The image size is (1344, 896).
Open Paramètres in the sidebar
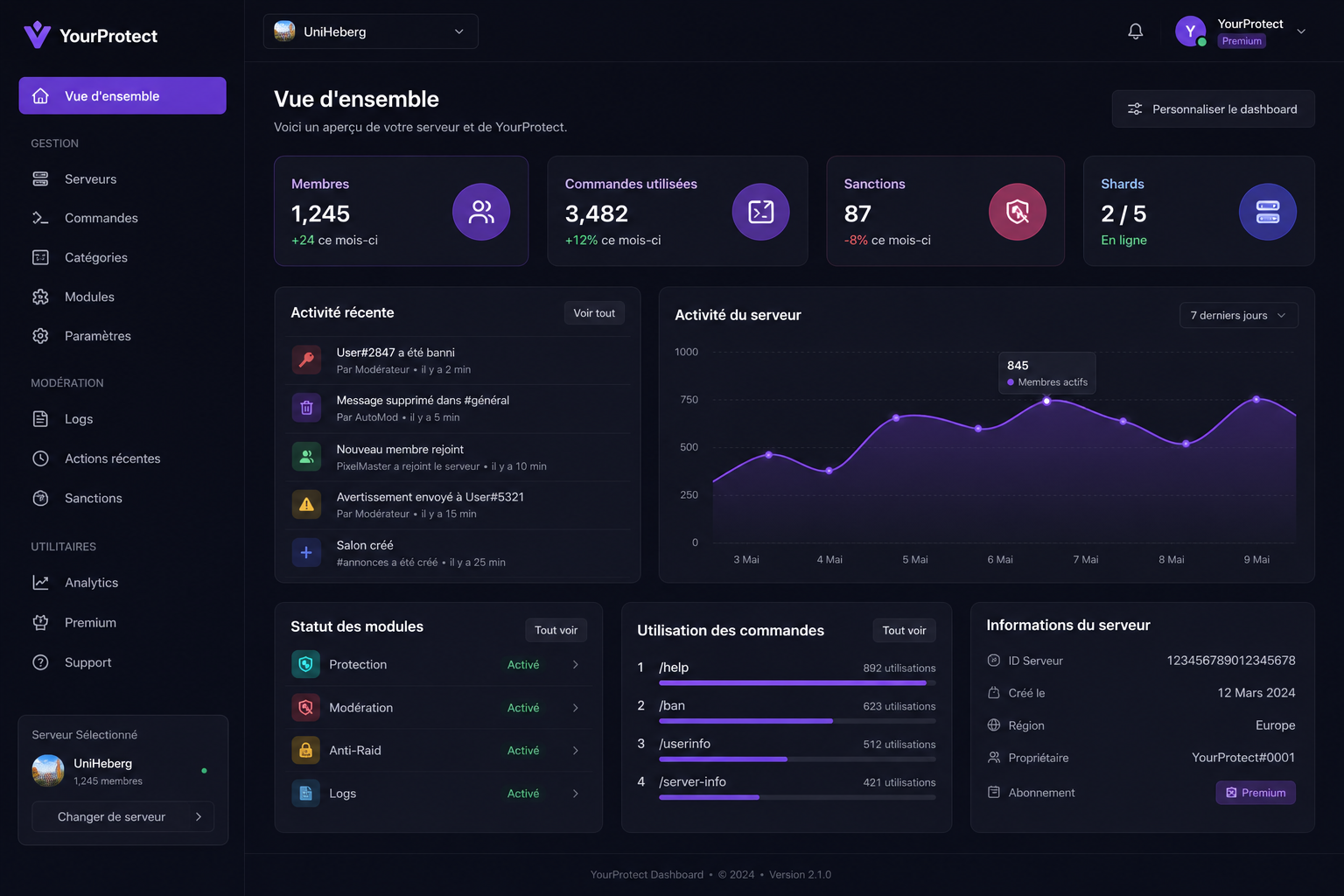122,336
